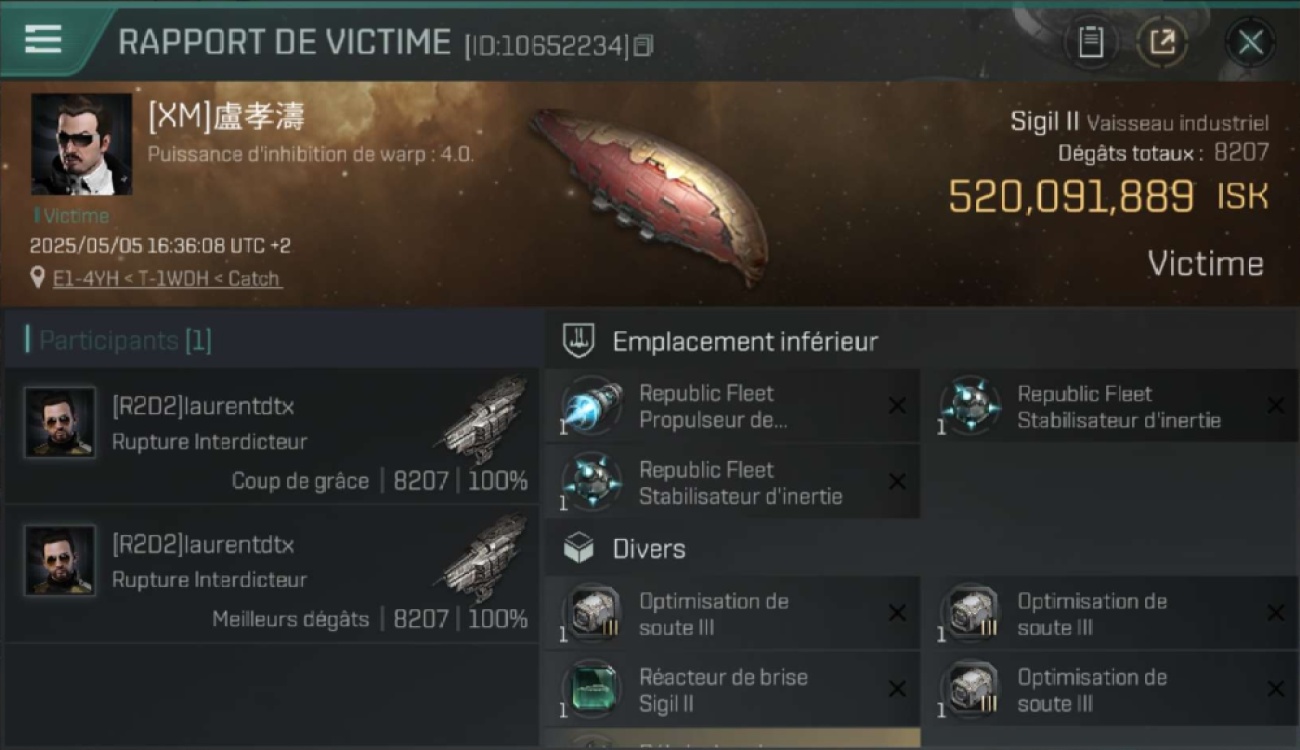Copy the kill report ID icon

tap(644, 46)
